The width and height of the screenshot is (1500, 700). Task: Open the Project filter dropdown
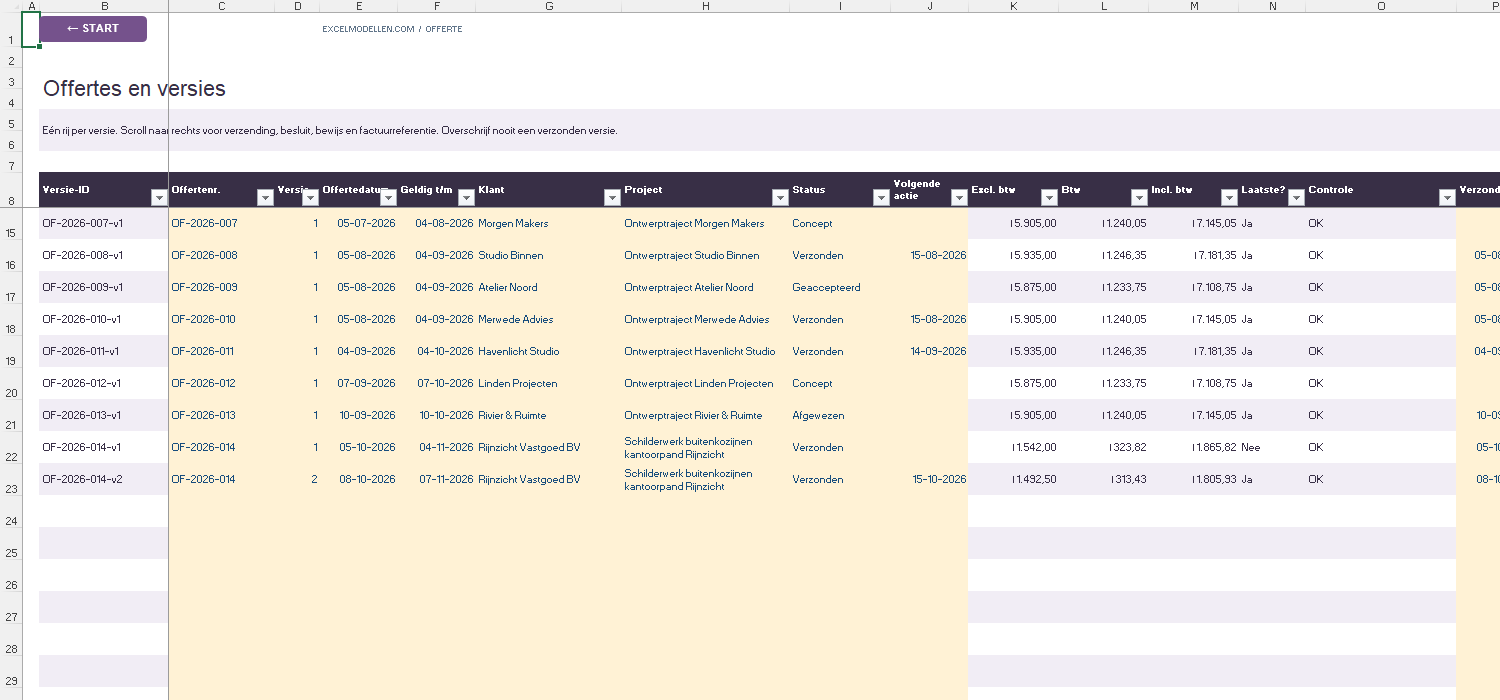coord(780,198)
